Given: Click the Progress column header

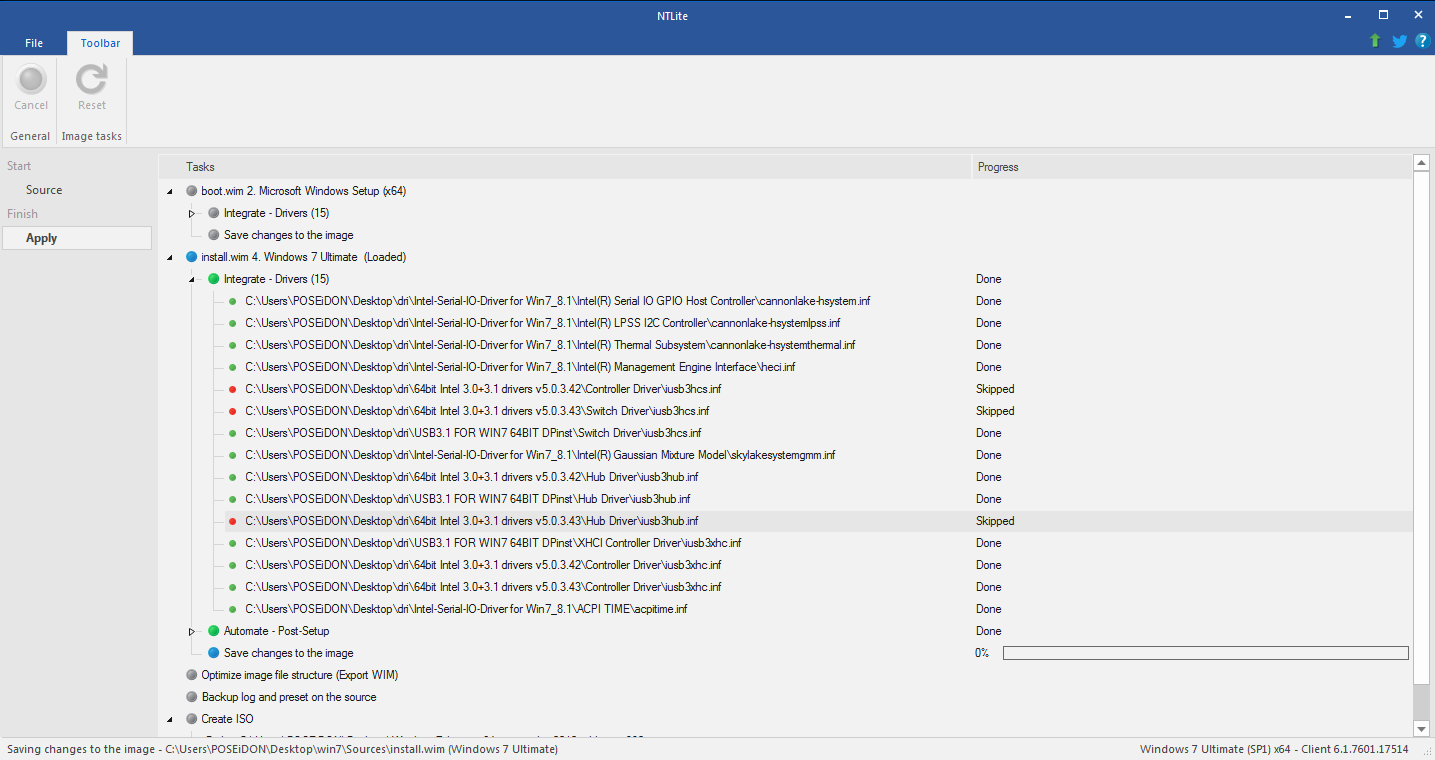Looking at the screenshot, I should (x=1192, y=167).
